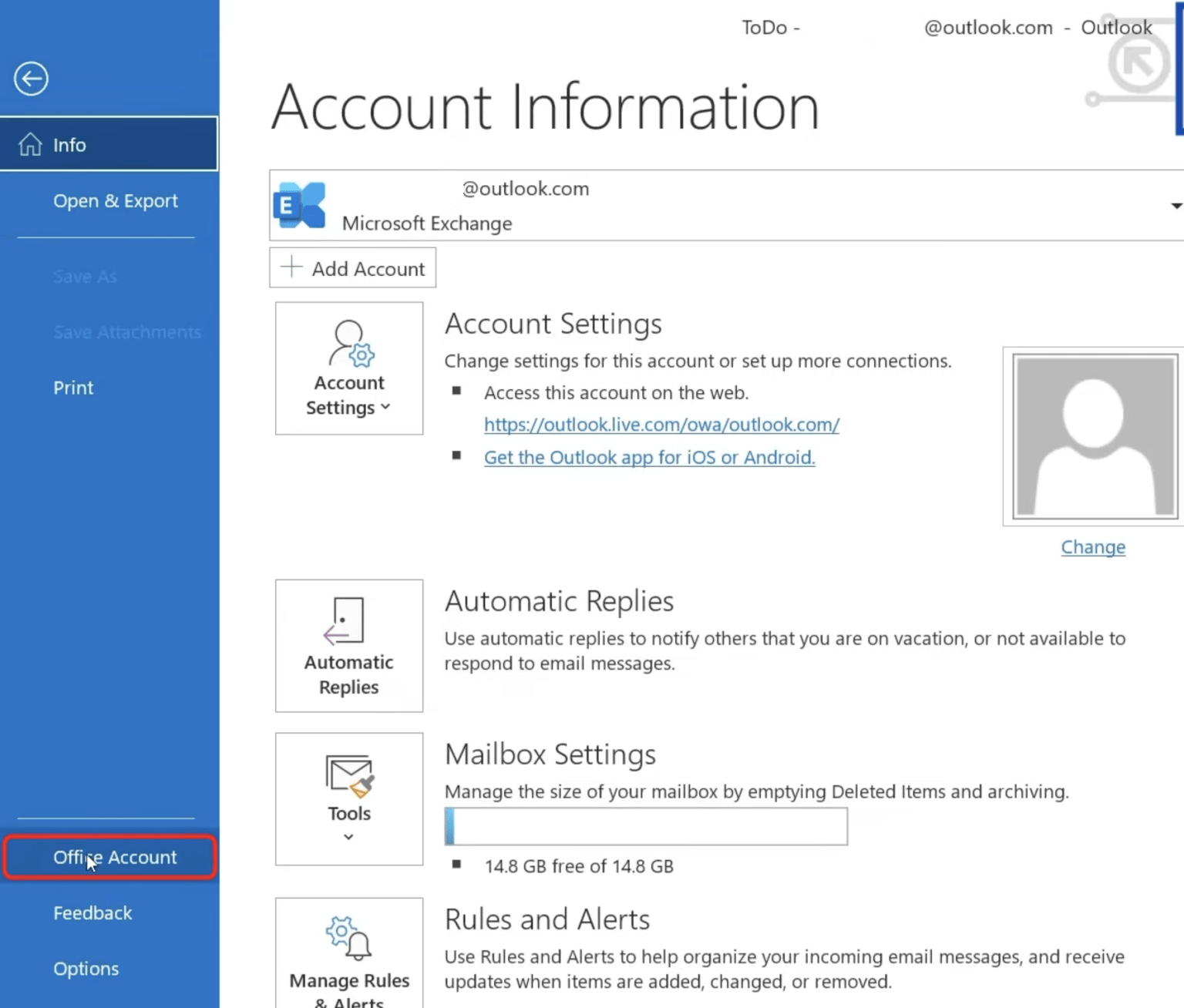Switch to Open & Export section
Screen dimensions: 1184x1008
(x=115, y=200)
